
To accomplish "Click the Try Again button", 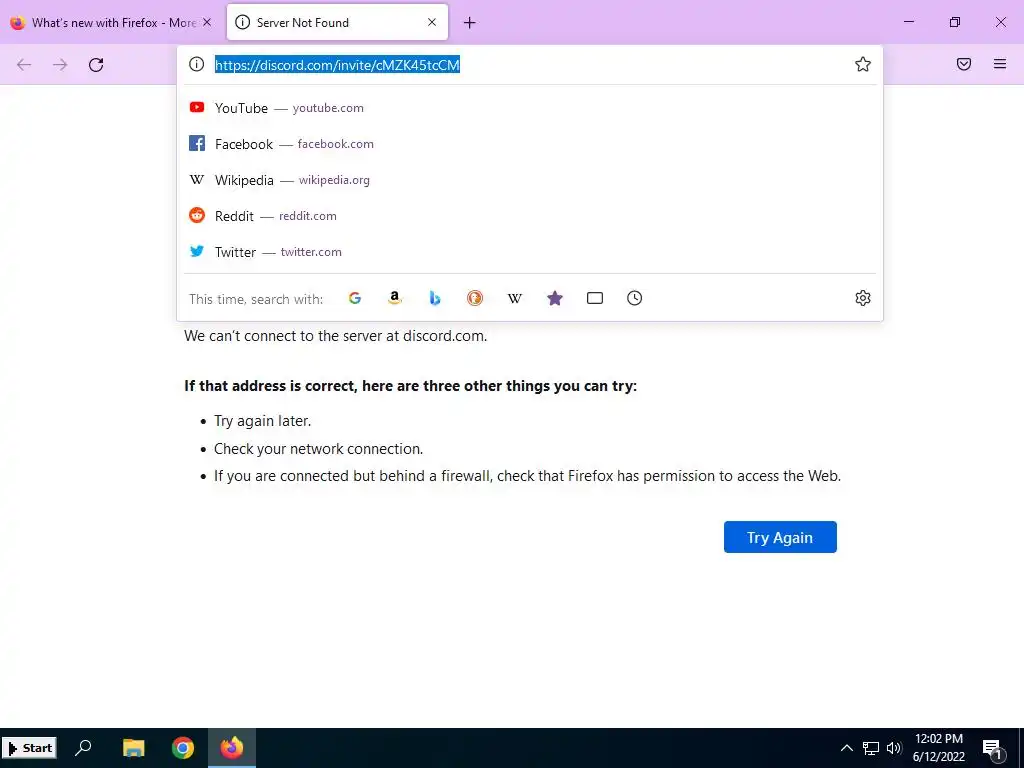I will 780,537.
